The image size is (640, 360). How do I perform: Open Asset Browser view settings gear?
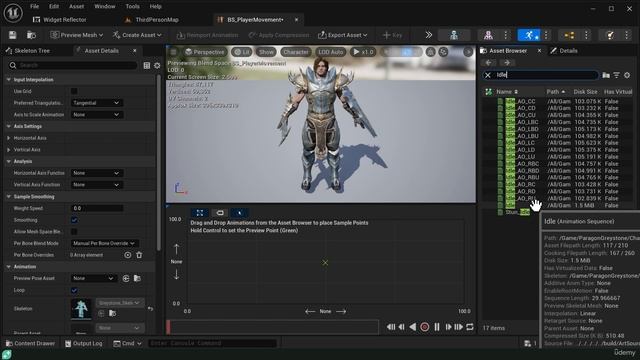click(627, 75)
